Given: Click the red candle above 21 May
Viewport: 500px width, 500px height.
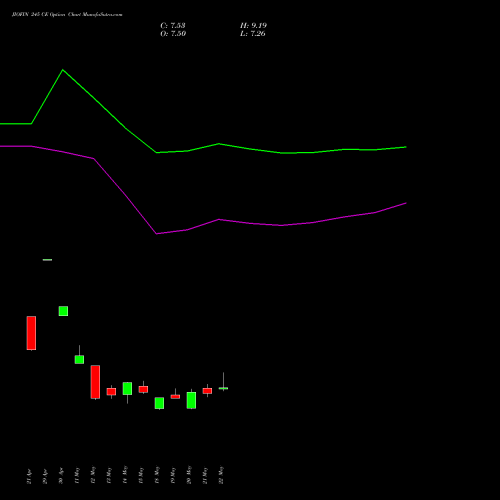Looking at the screenshot, I should tap(207, 391).
